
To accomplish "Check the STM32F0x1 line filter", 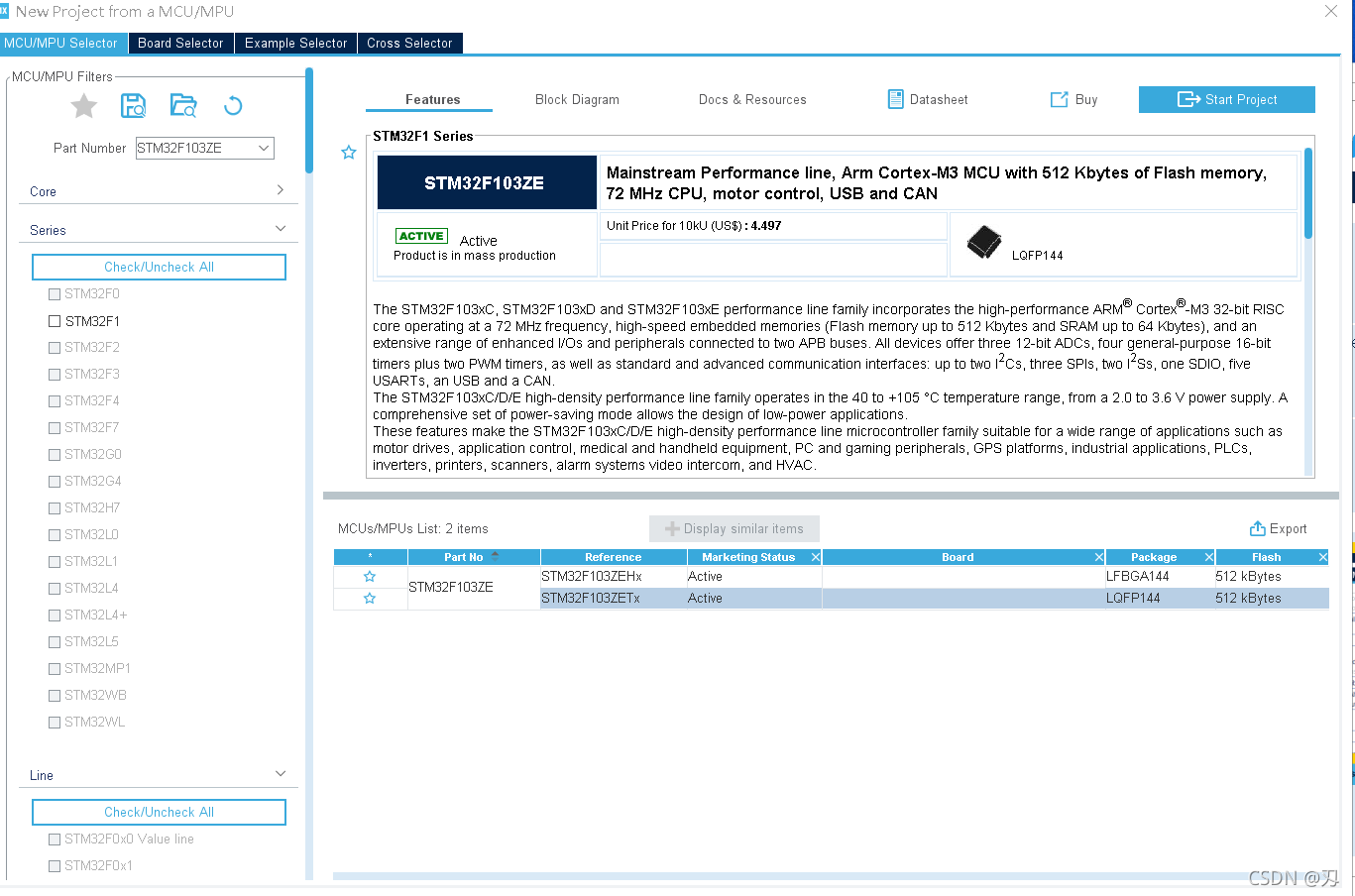I will [55, 866].
